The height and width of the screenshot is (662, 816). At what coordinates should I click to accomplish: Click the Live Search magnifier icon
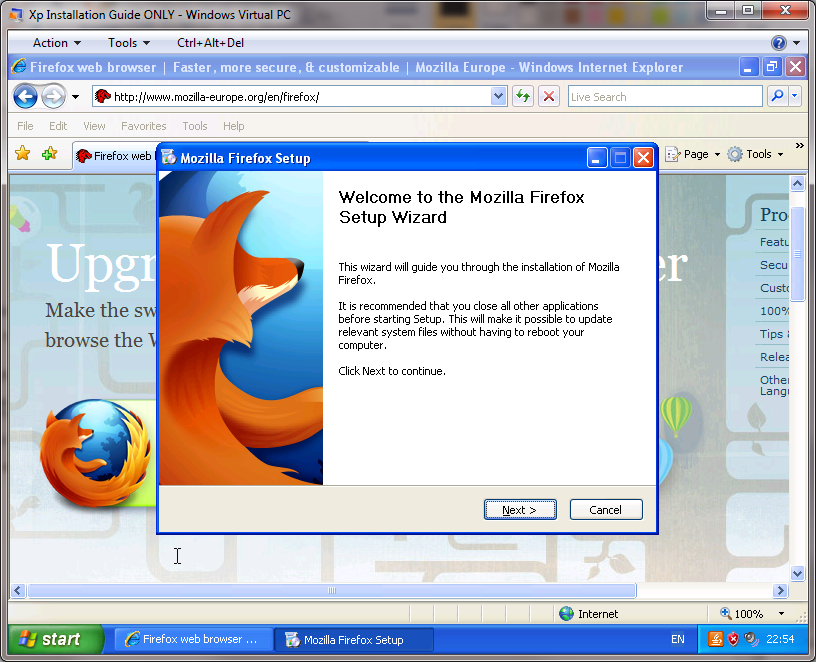click(x=777, y=96)
